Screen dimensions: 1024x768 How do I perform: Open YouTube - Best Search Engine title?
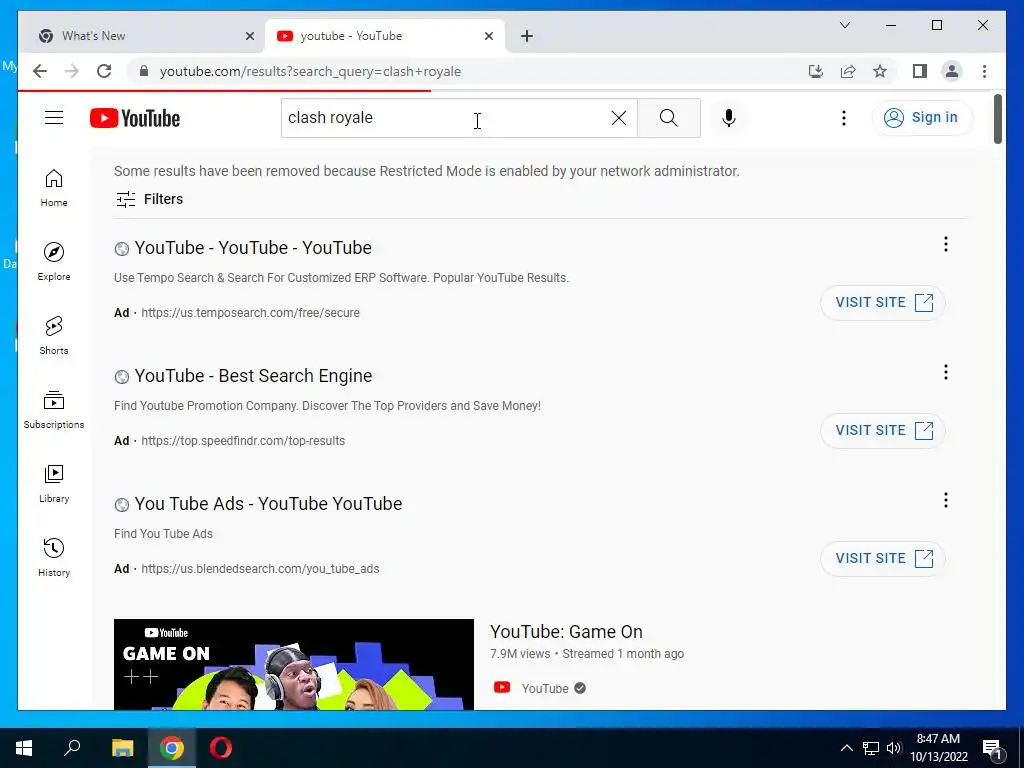point(253,376)
